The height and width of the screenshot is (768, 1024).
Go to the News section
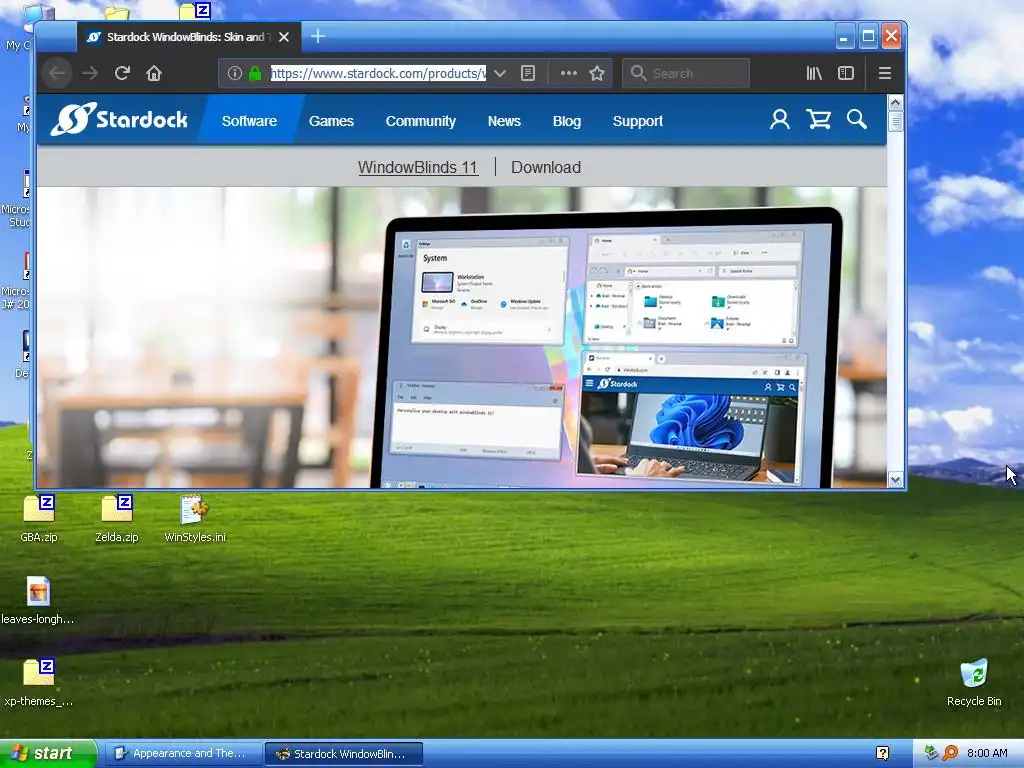click(x=504, y=121)
